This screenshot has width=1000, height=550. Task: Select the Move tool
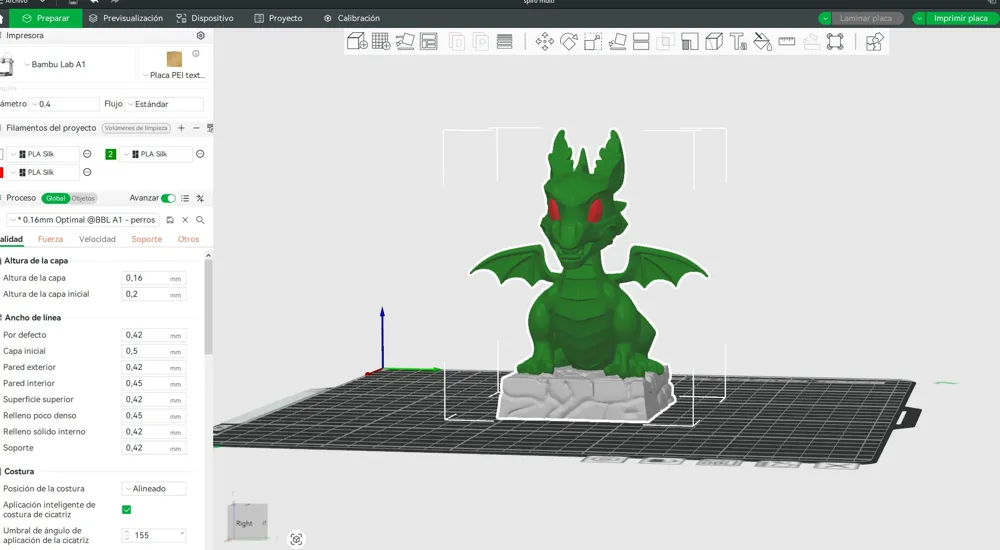pos(545,42)
